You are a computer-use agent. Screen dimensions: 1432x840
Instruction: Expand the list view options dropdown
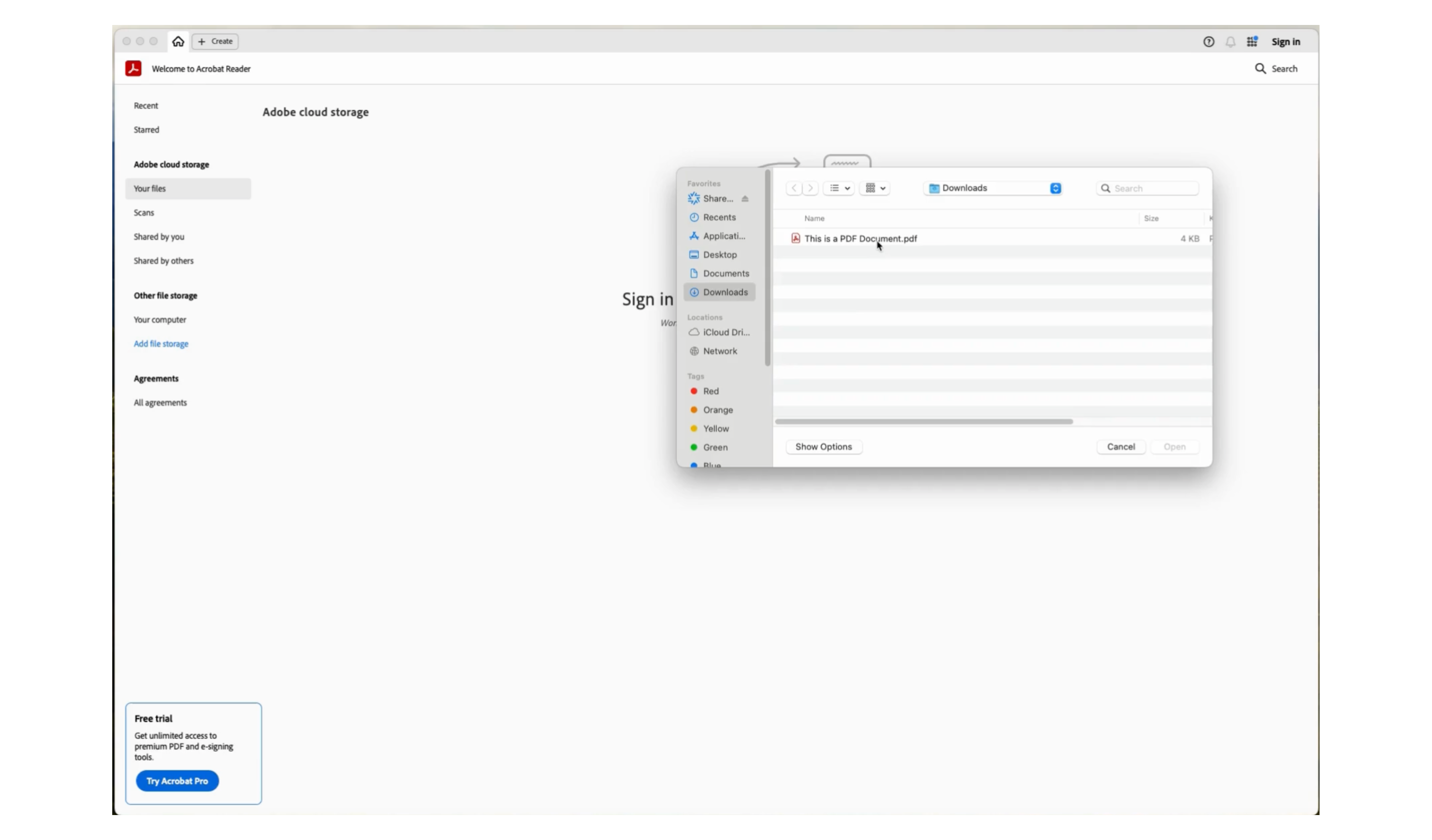click(839, 188)
